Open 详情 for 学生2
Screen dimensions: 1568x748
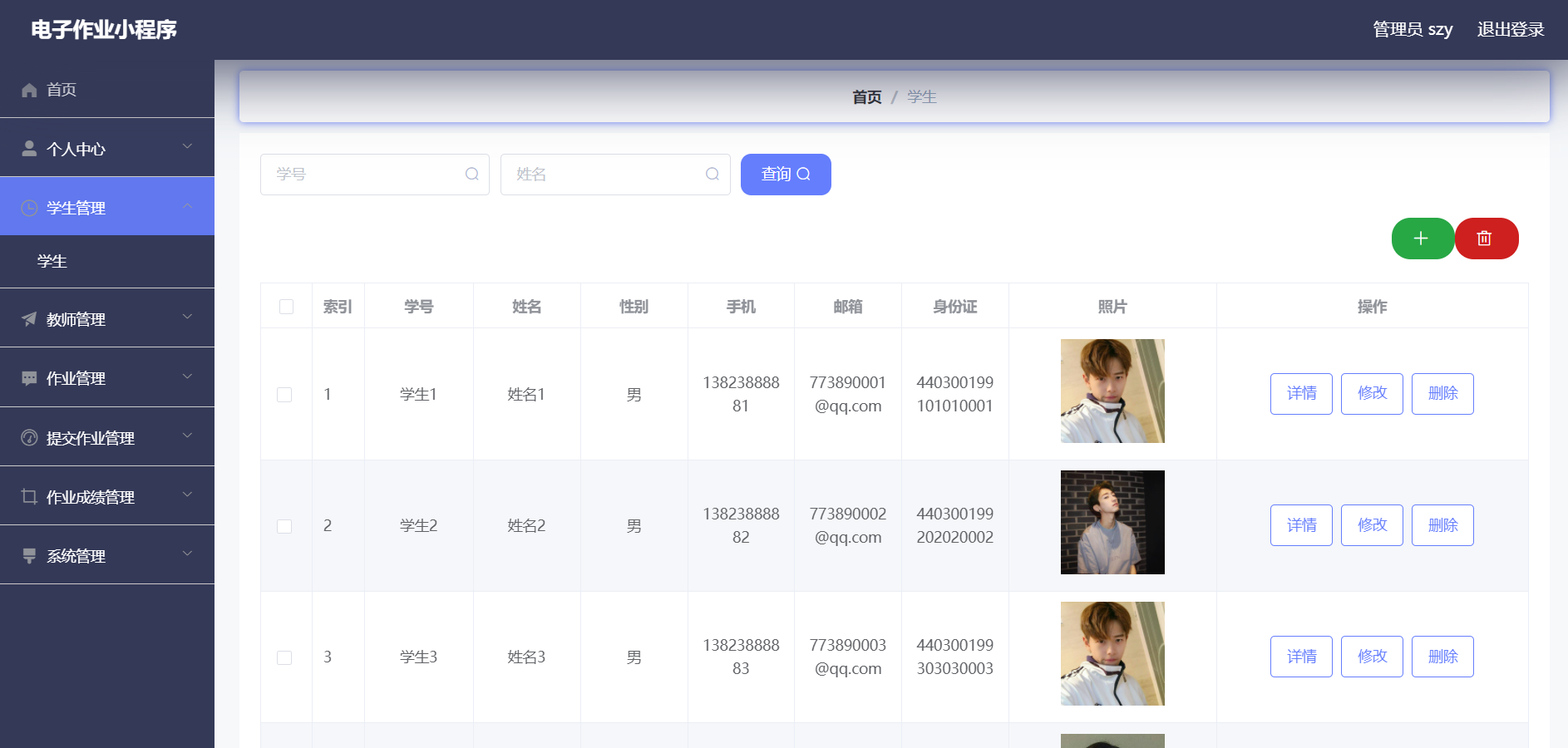tap(1301, 525)
